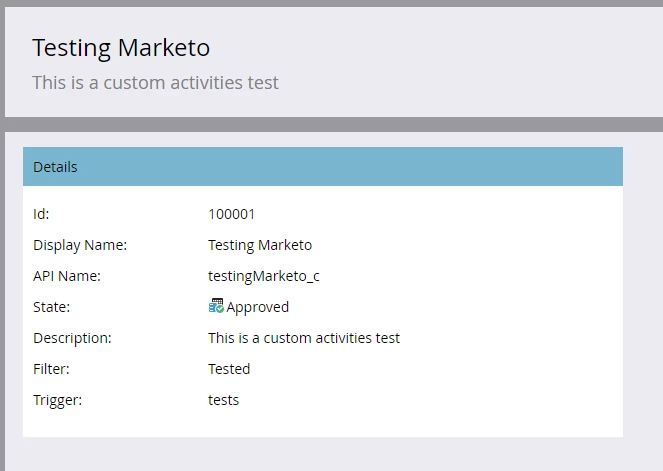Click the 'API Name:' field label
Screen dimensions: 663x471
click(67, 276)
